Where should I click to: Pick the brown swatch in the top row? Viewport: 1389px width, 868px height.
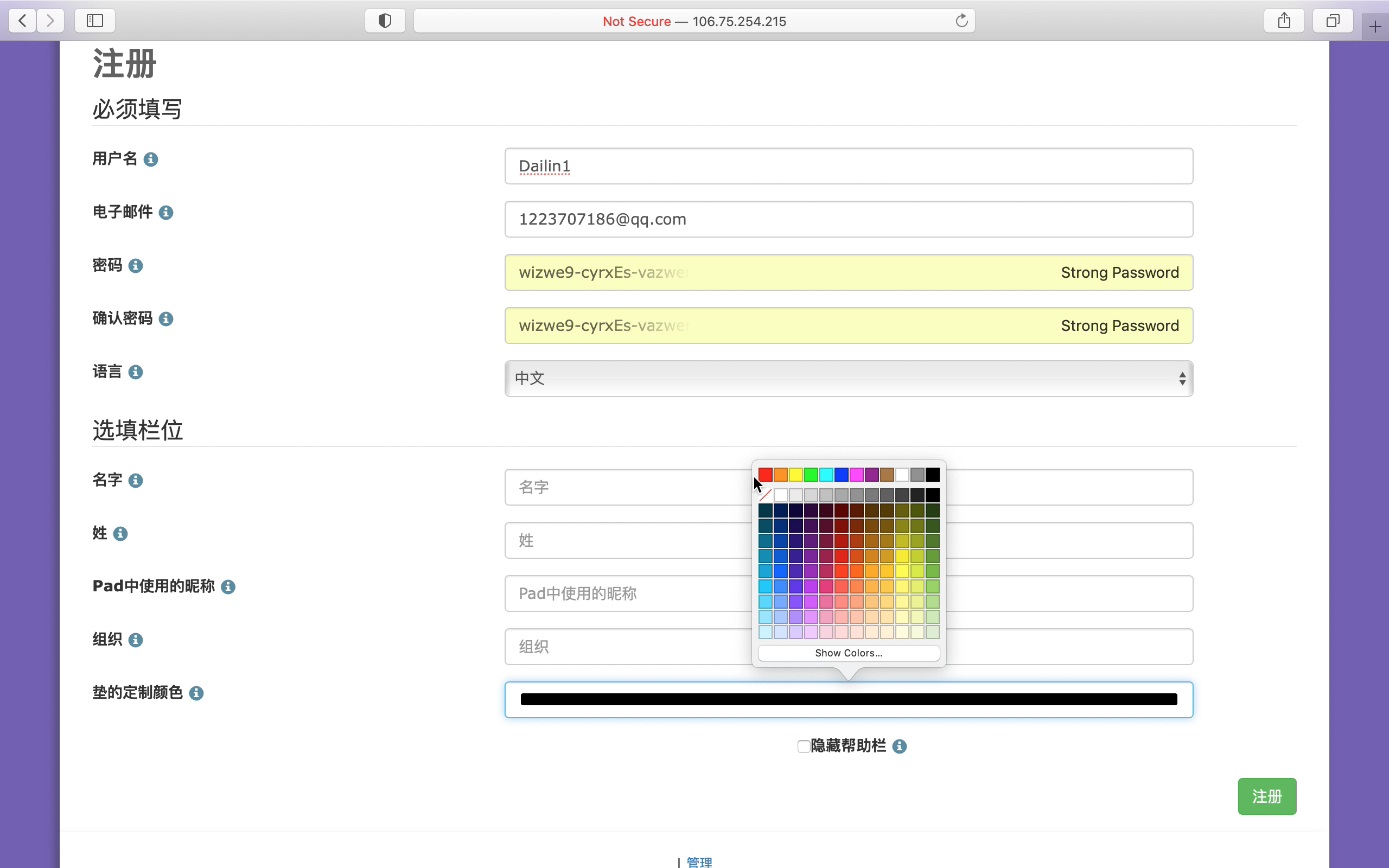[x=887, y=475]
